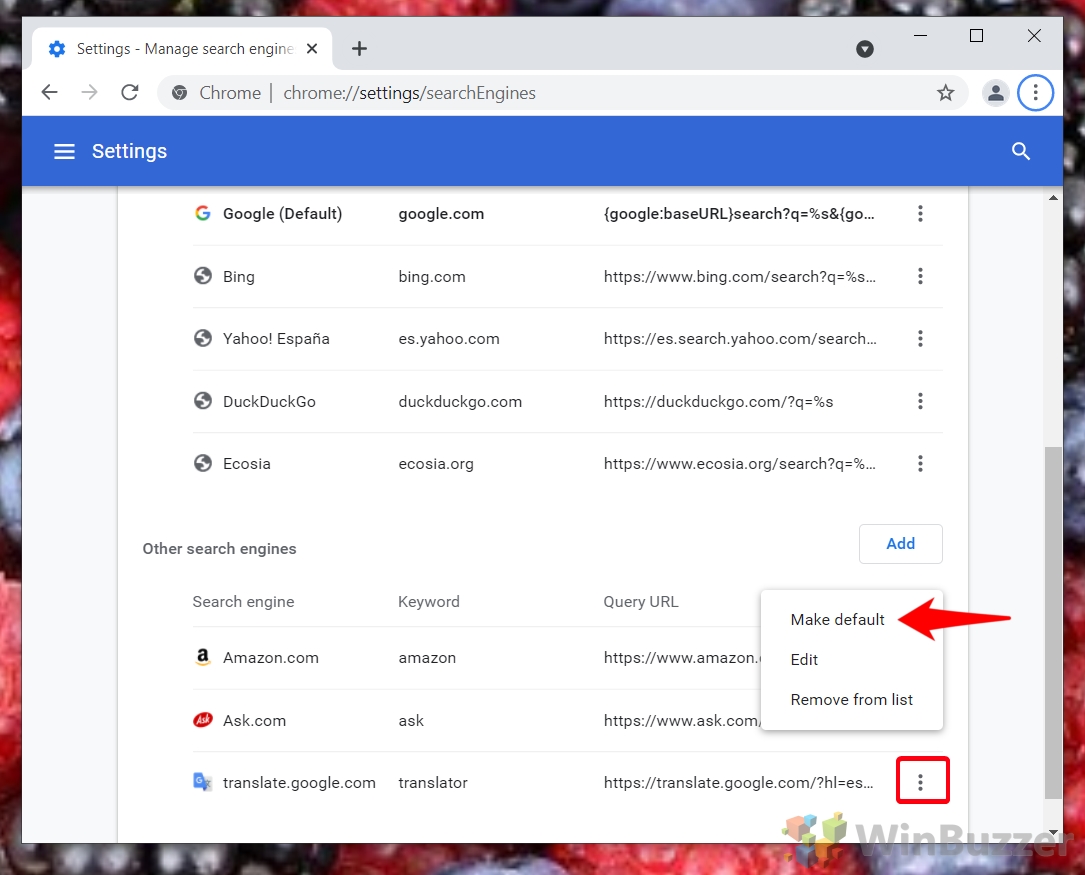
Task: Click the Other search engines heading
Action: click(x=219, y=549)
